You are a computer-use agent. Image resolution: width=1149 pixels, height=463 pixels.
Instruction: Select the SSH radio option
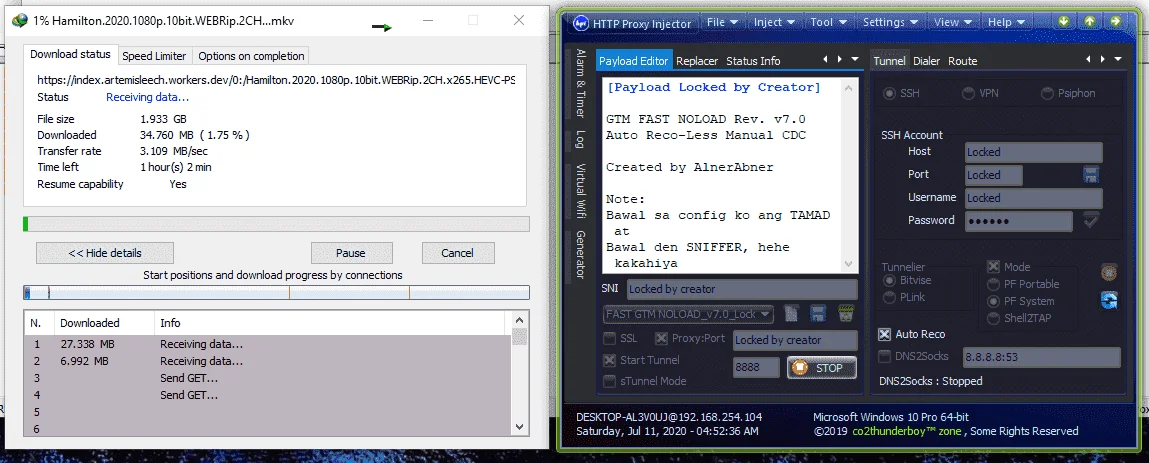pyautogui.click(x=890, y=94)
